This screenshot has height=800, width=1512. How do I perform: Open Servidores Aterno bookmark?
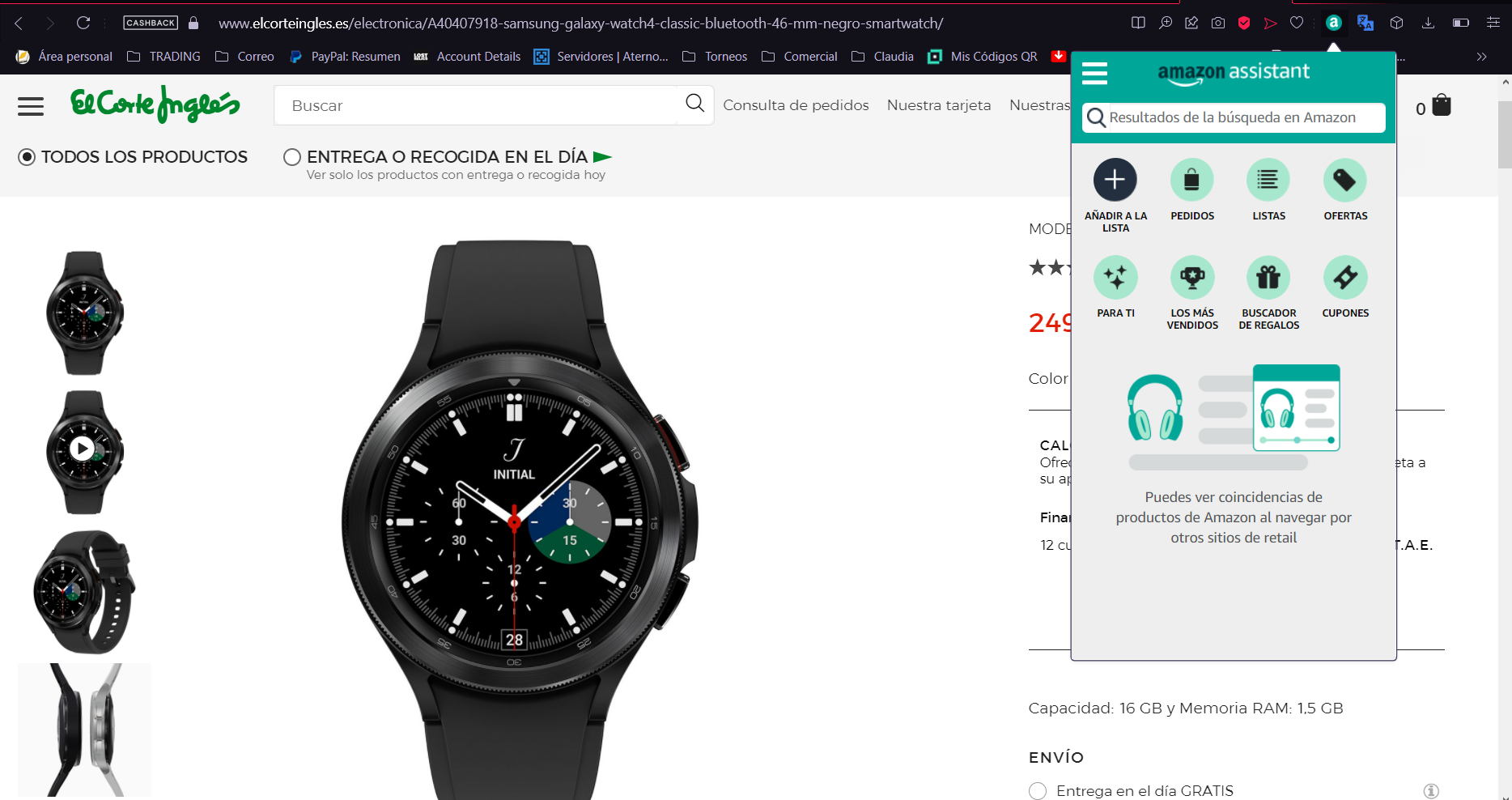pyautogui.click(x=601, y=57)
